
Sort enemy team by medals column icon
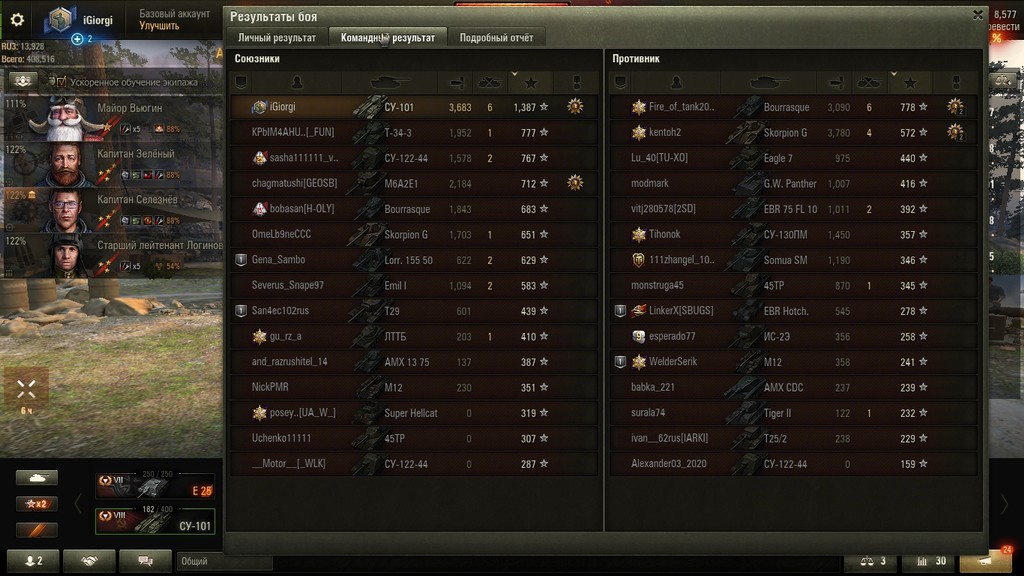(955, 82)
